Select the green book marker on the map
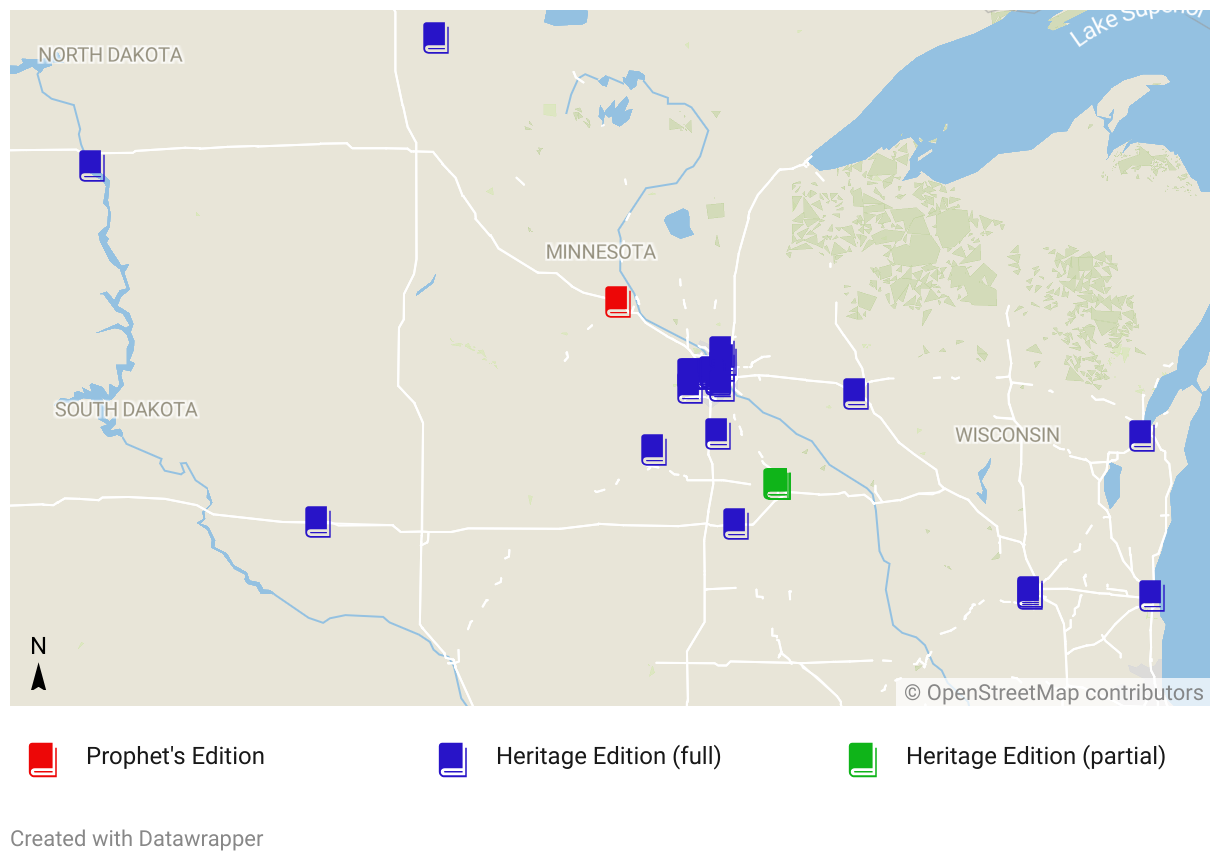The image size is (1220, 862). pos(776,483)
